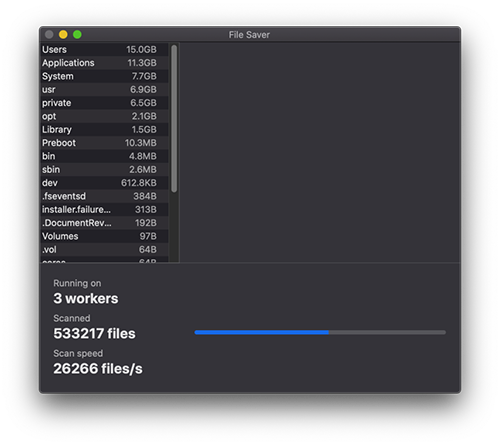The height and width of the screenshot is (445, 500).
Task: Click the file list scrollbar thumb
Action: 174,119
